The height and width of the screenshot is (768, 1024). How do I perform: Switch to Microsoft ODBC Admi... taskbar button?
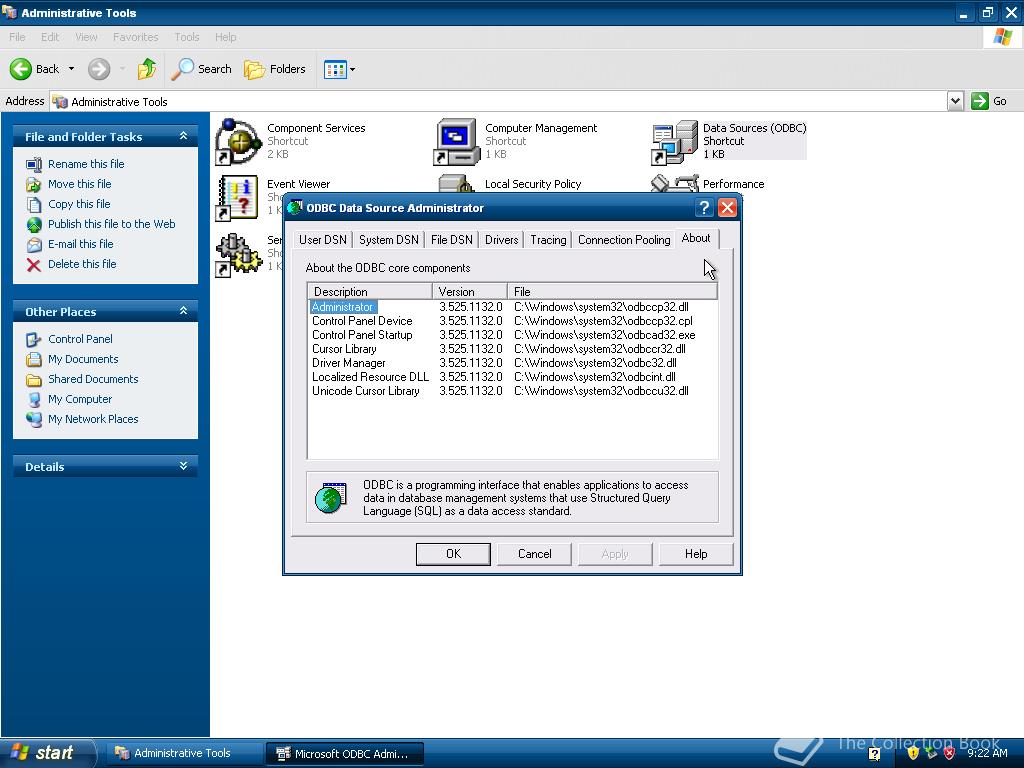345,754
